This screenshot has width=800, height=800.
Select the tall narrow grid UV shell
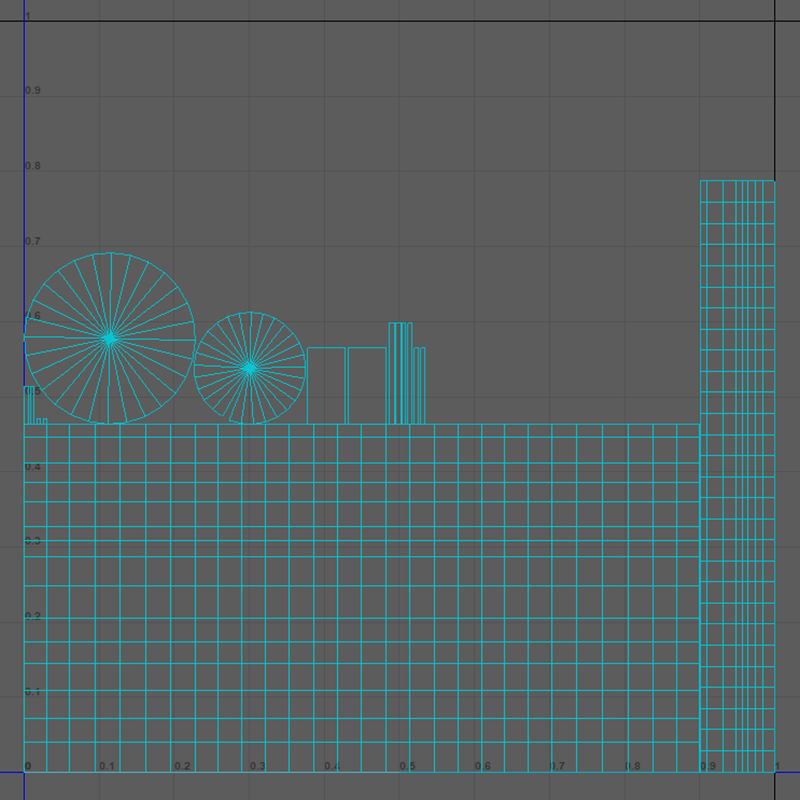pos(737,476)
